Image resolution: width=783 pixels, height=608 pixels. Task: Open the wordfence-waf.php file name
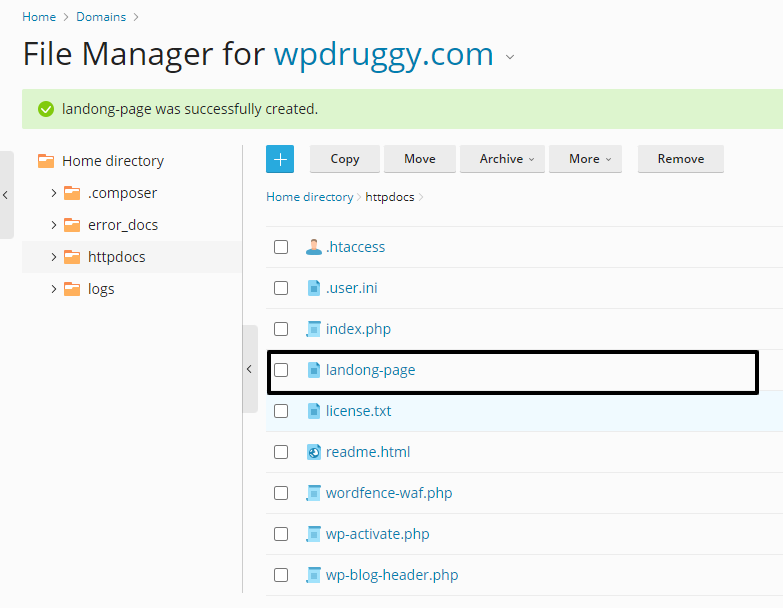[x=389, y=493]
